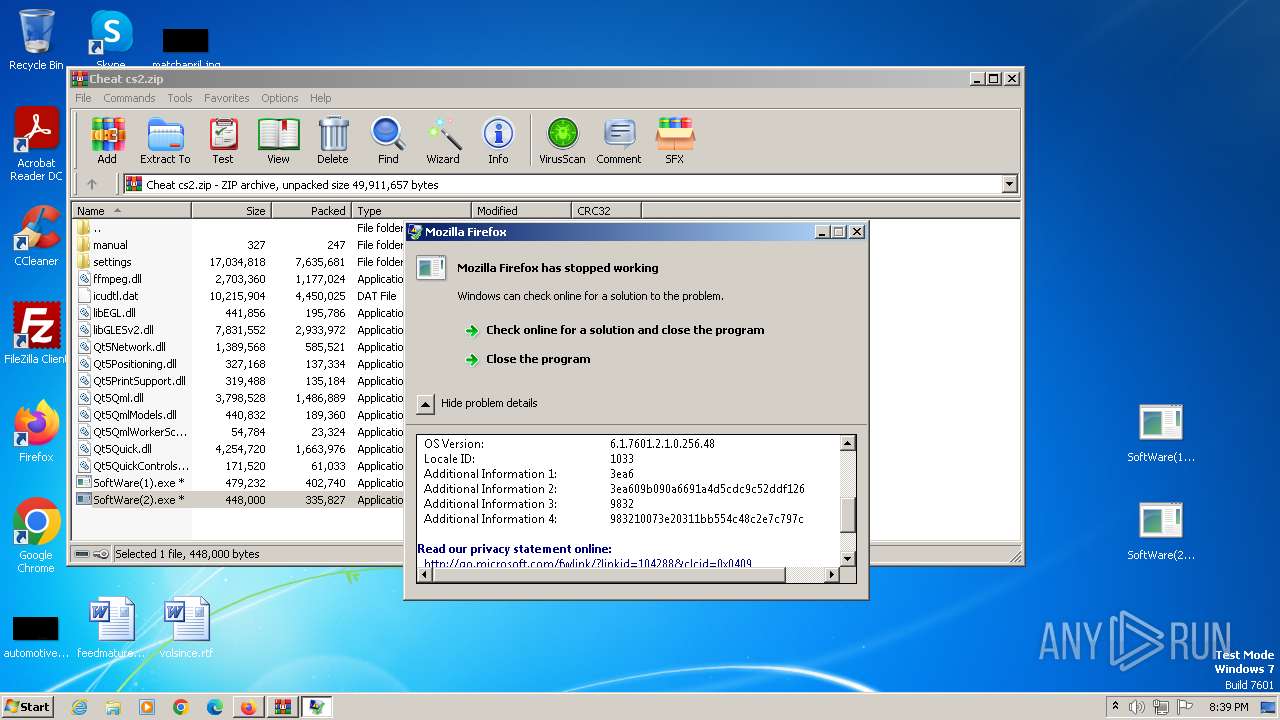The image size is (1280, 720).
Task: Select the parent folder '..' row
Action: click(238, 228)
